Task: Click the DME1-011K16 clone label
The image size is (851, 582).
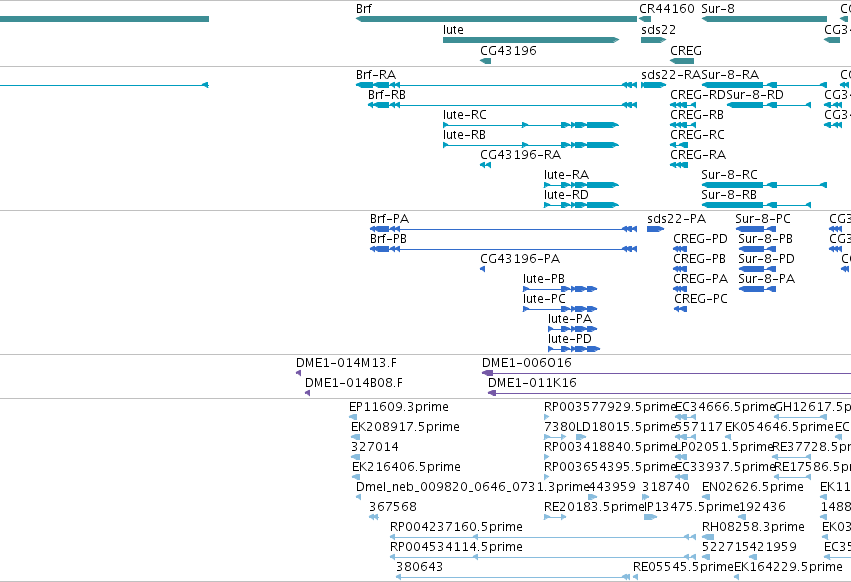Action: click(x=532, y=383)
